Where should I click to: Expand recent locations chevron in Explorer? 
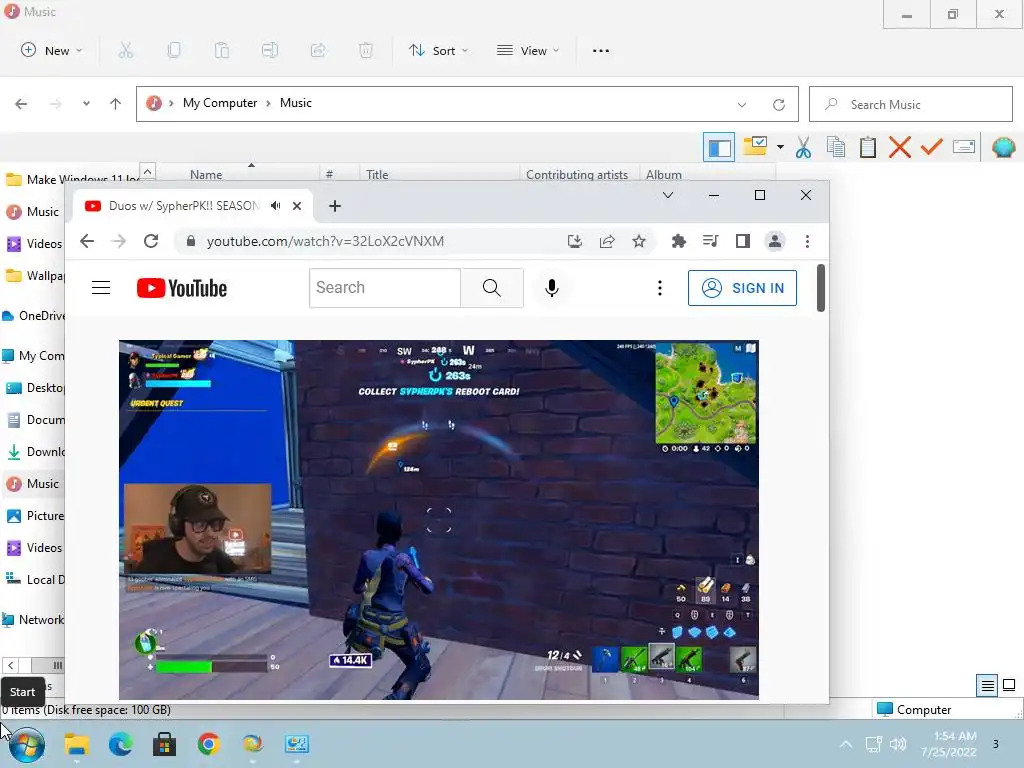[86, 103]
